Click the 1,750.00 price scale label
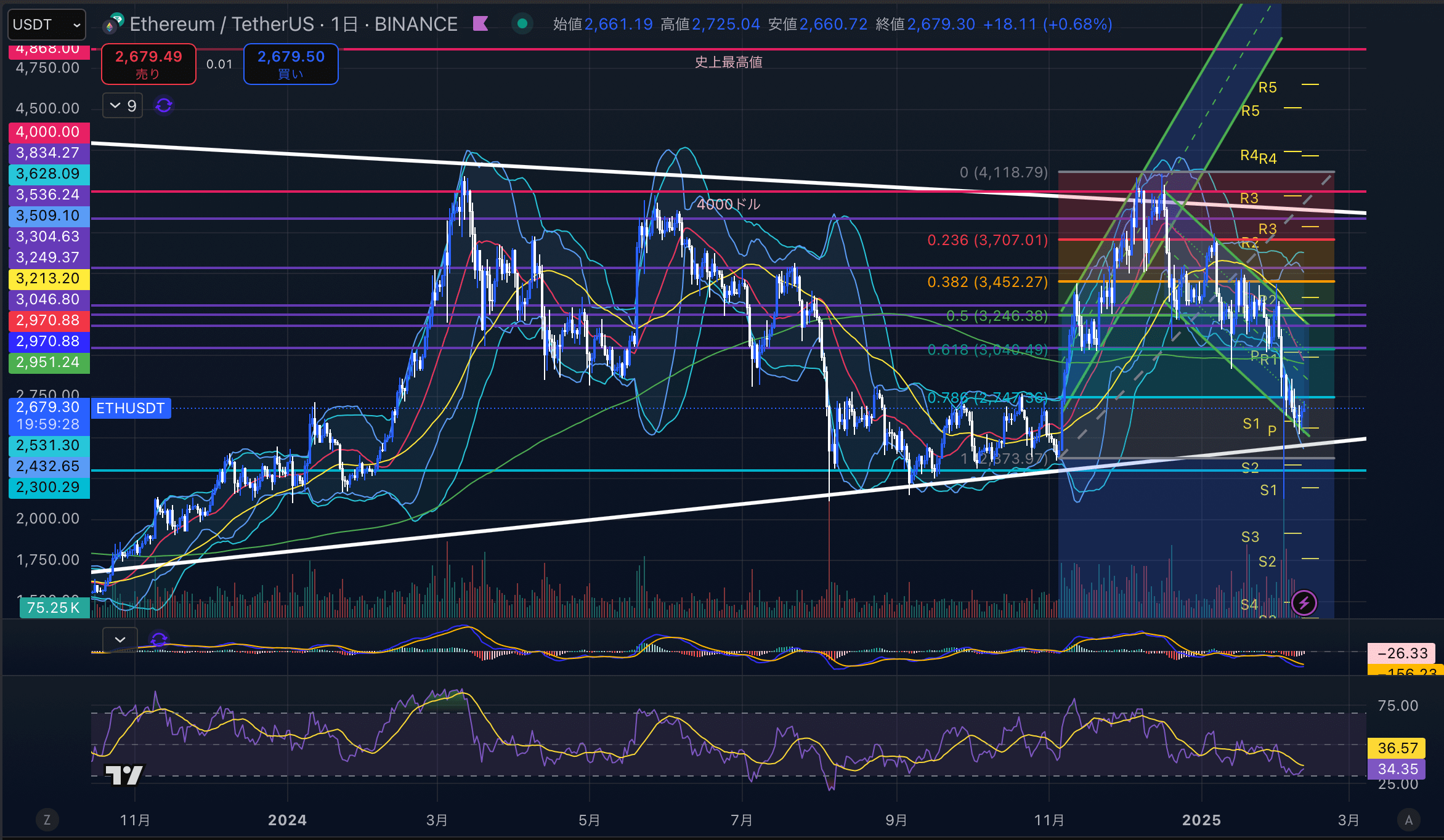 click(x=47, y=560)
